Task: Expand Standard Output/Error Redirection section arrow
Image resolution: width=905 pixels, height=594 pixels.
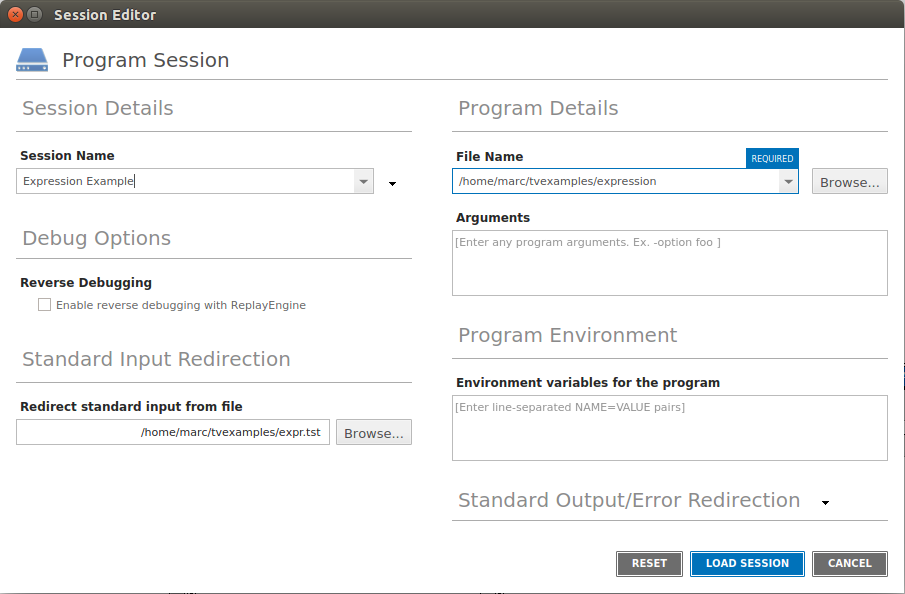Action: [x=825, y=503]
